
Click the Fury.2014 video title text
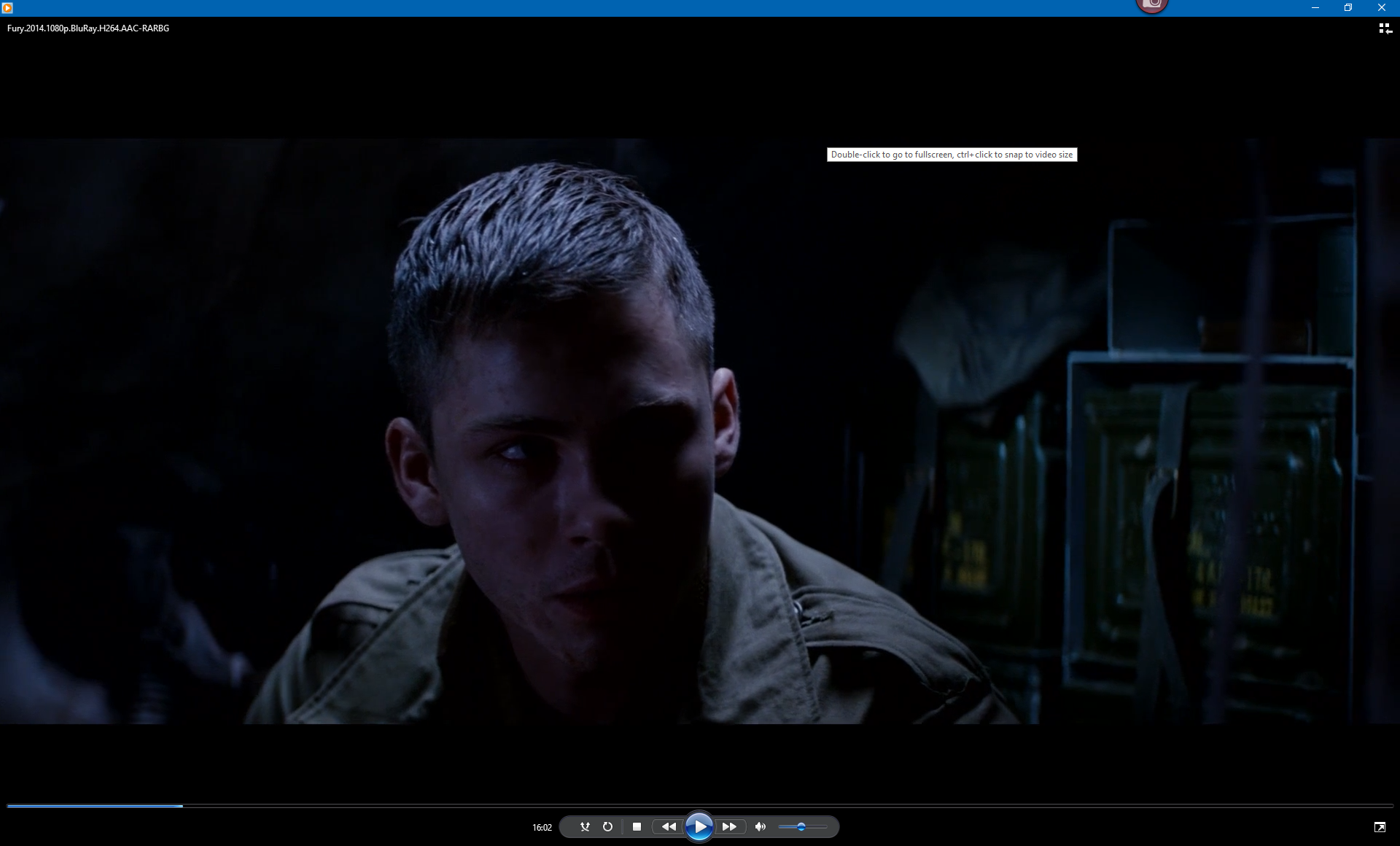point(88,28)
